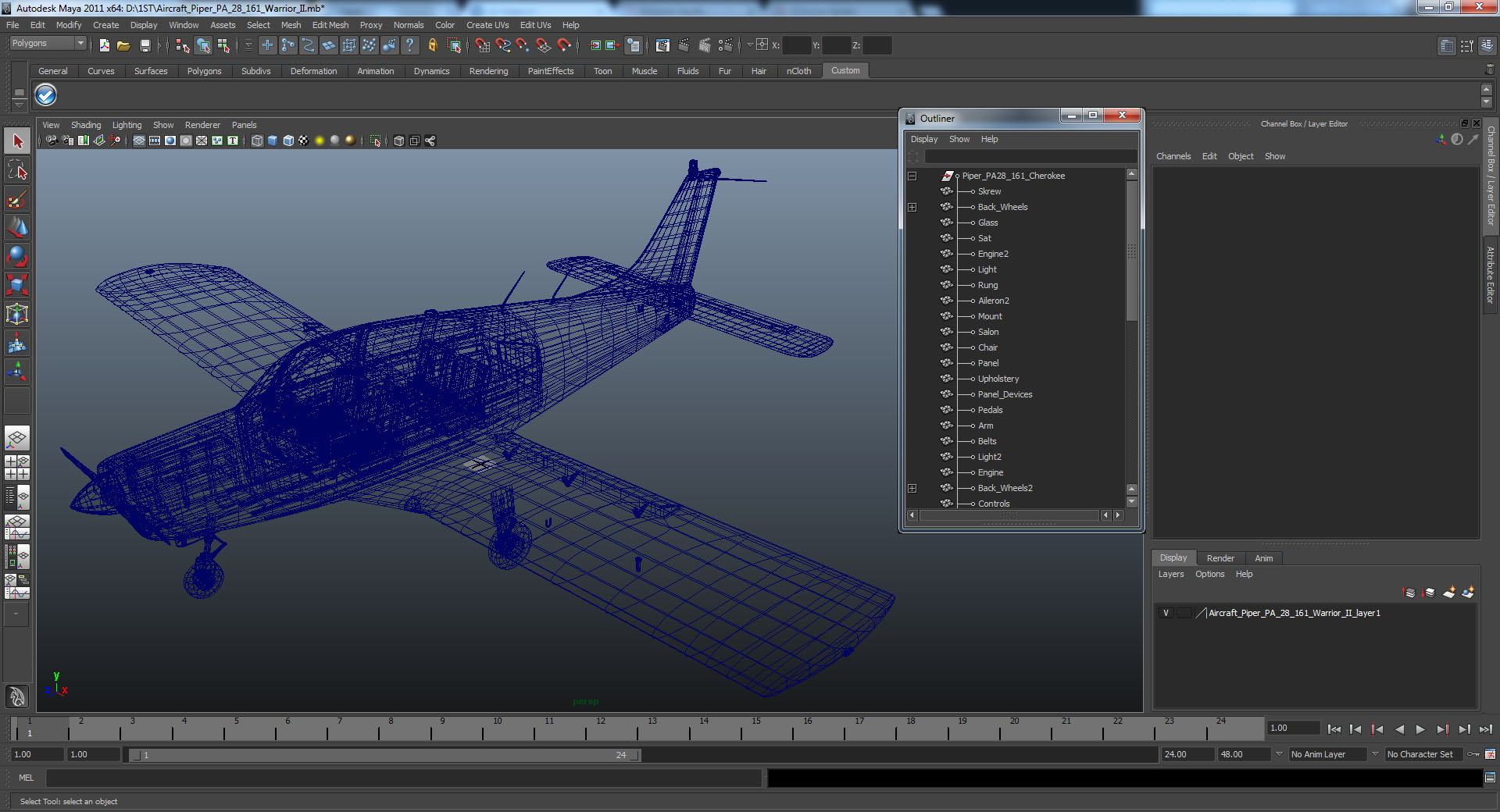
Task: Create new empty layer icon
Action: [x=1448, y=593]
